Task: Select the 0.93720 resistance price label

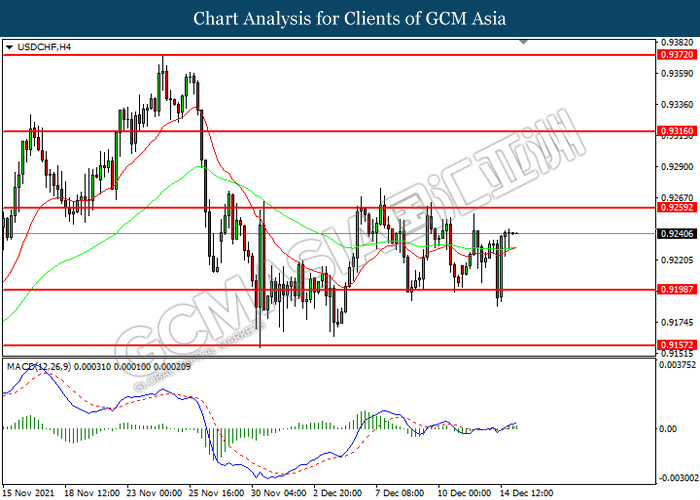Action: [x=676, y=54]
